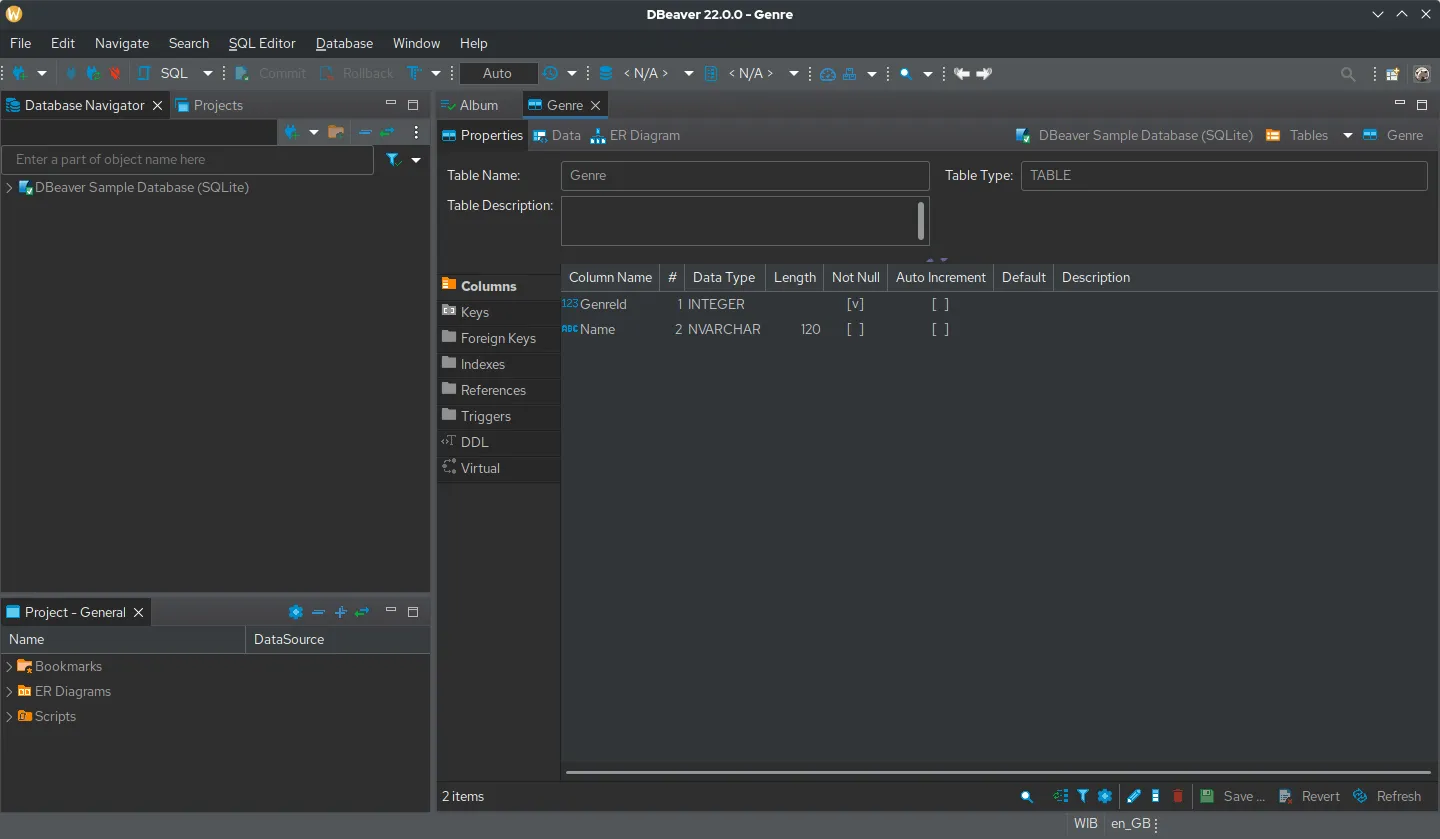
Task: Select the Foreign Keys section
Action: pyautogui.click(x=498, y=338)
